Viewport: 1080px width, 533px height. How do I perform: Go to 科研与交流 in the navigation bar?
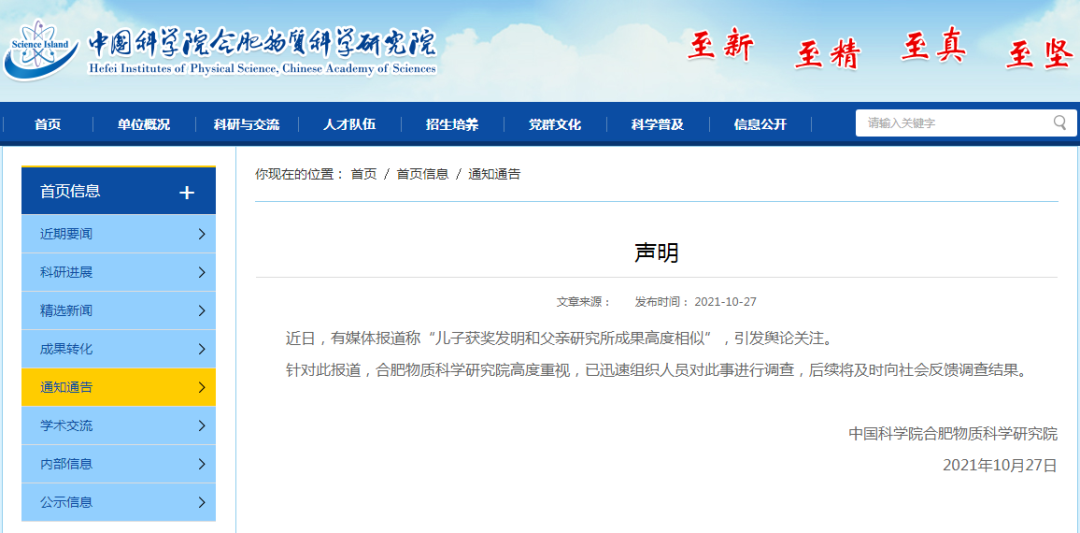coord(246,124)
